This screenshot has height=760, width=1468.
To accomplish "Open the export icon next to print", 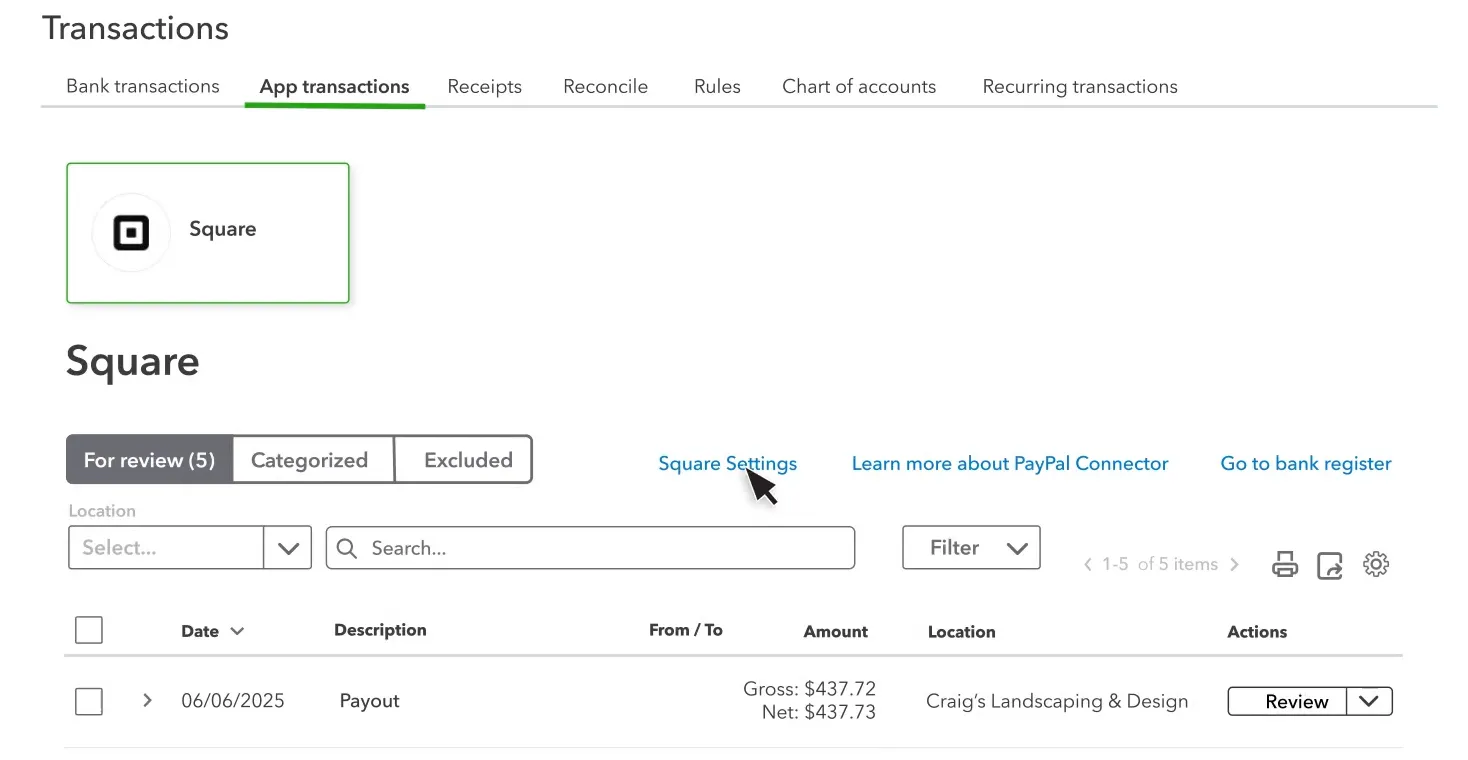I will point(1330,565).
